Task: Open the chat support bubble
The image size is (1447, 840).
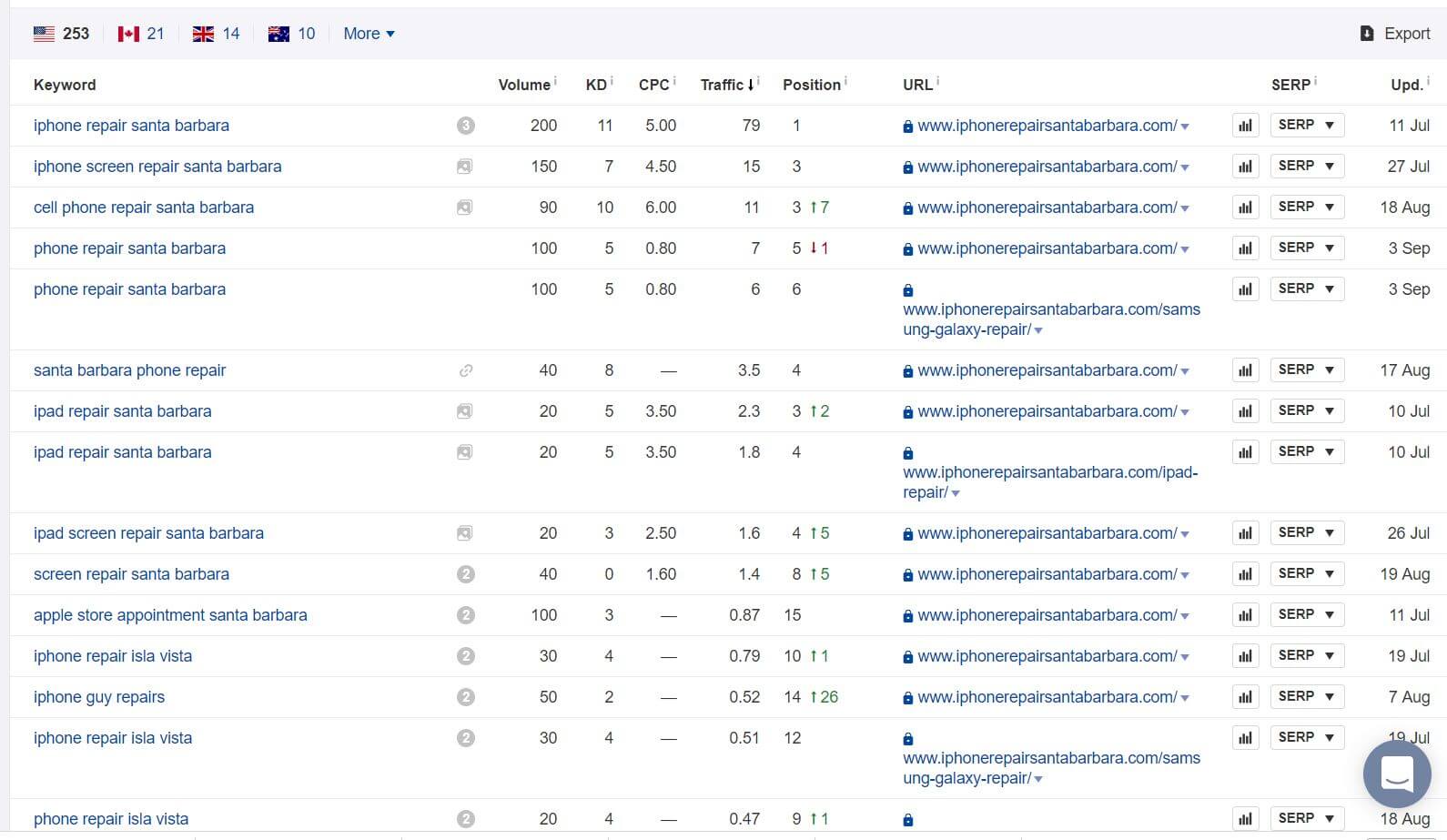Action: click(x=1397, y=773)
